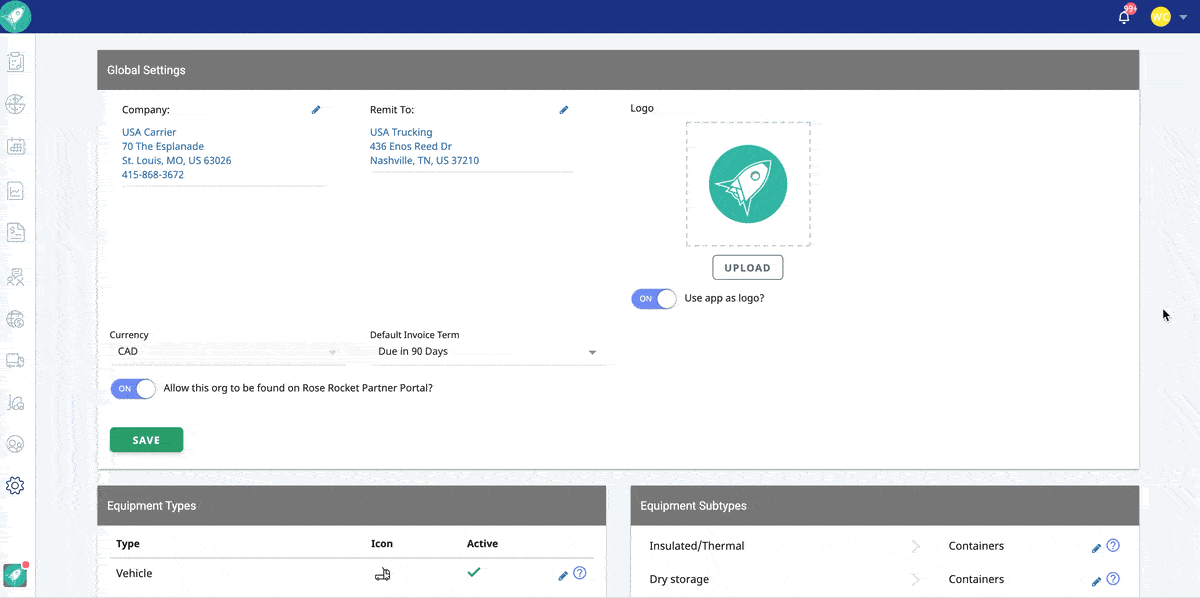The width and height of the screenshot is (1200, 598).
Task: Open the Default Invoice Term dropdown
Action: [487, 352]
